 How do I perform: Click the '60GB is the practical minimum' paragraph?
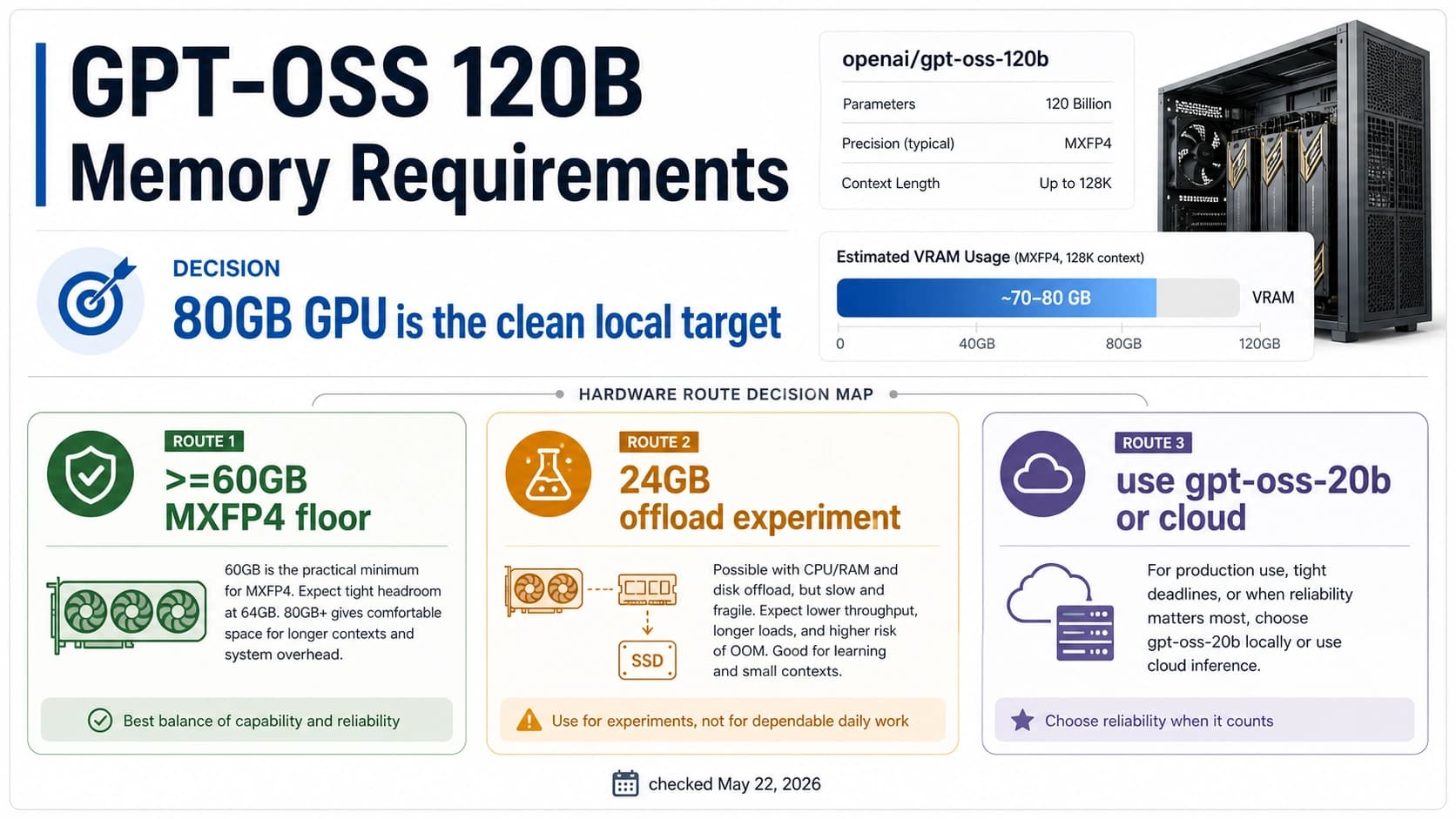pyautogui.click(x=333, y=612)
